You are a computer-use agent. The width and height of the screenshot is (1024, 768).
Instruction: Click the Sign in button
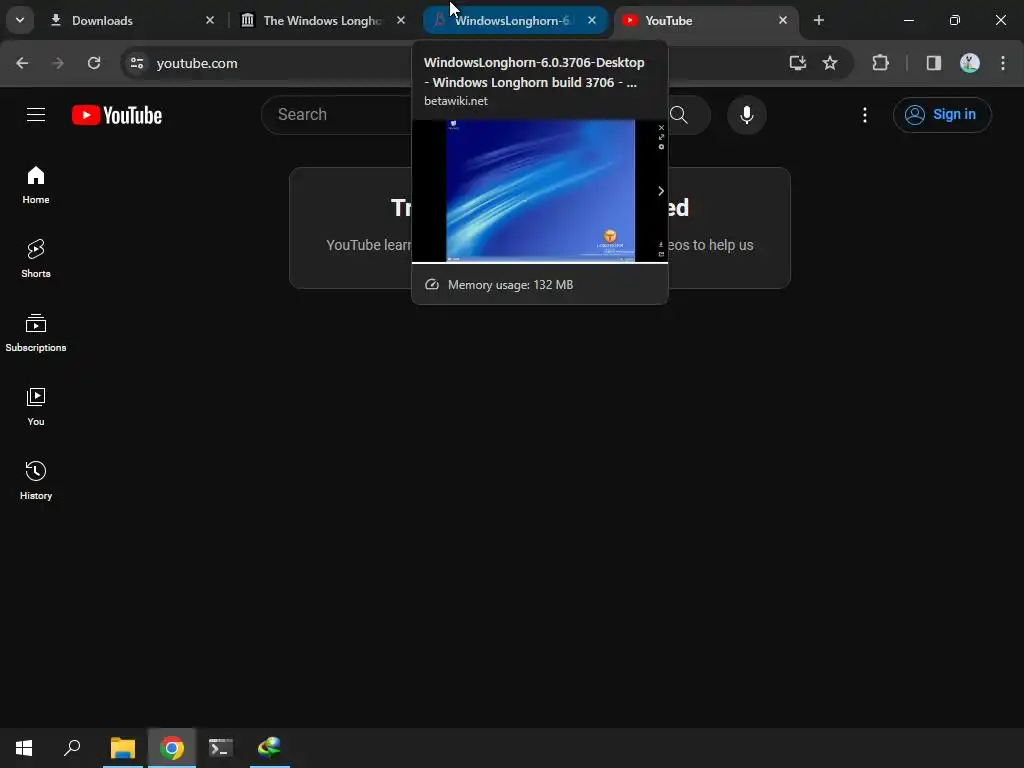coord(942,115)
